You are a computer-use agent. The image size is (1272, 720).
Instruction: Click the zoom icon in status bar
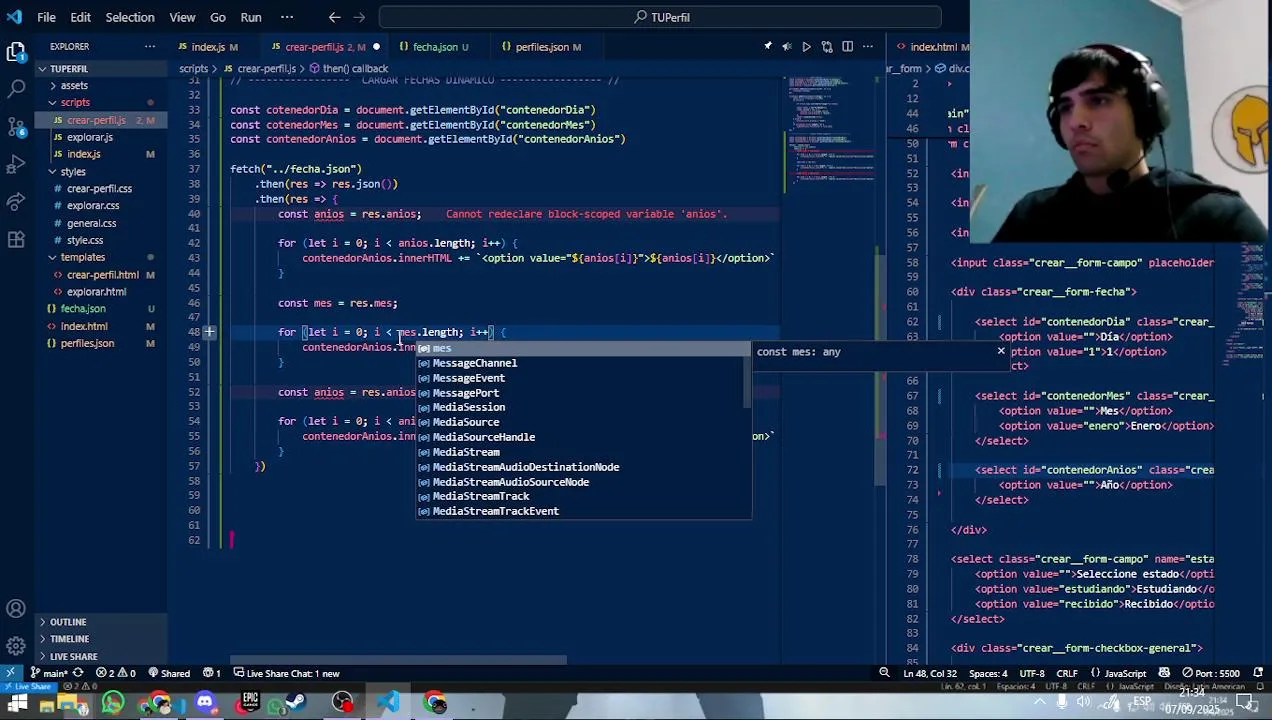tap(884, 673)
